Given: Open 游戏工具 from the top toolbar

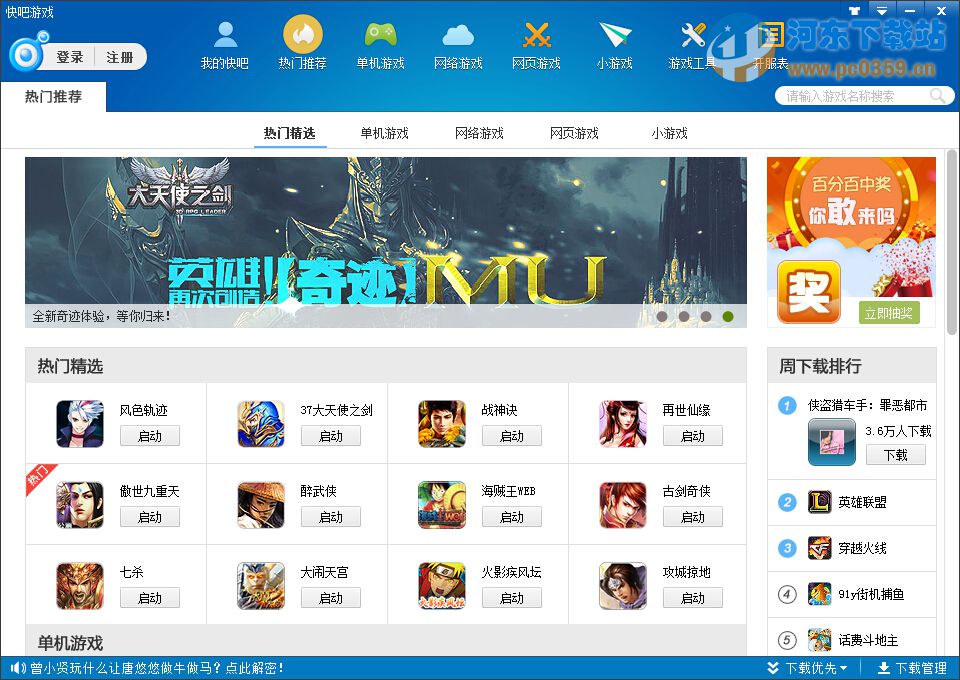Looking at the screenshot, I should [x=692, y=42].
